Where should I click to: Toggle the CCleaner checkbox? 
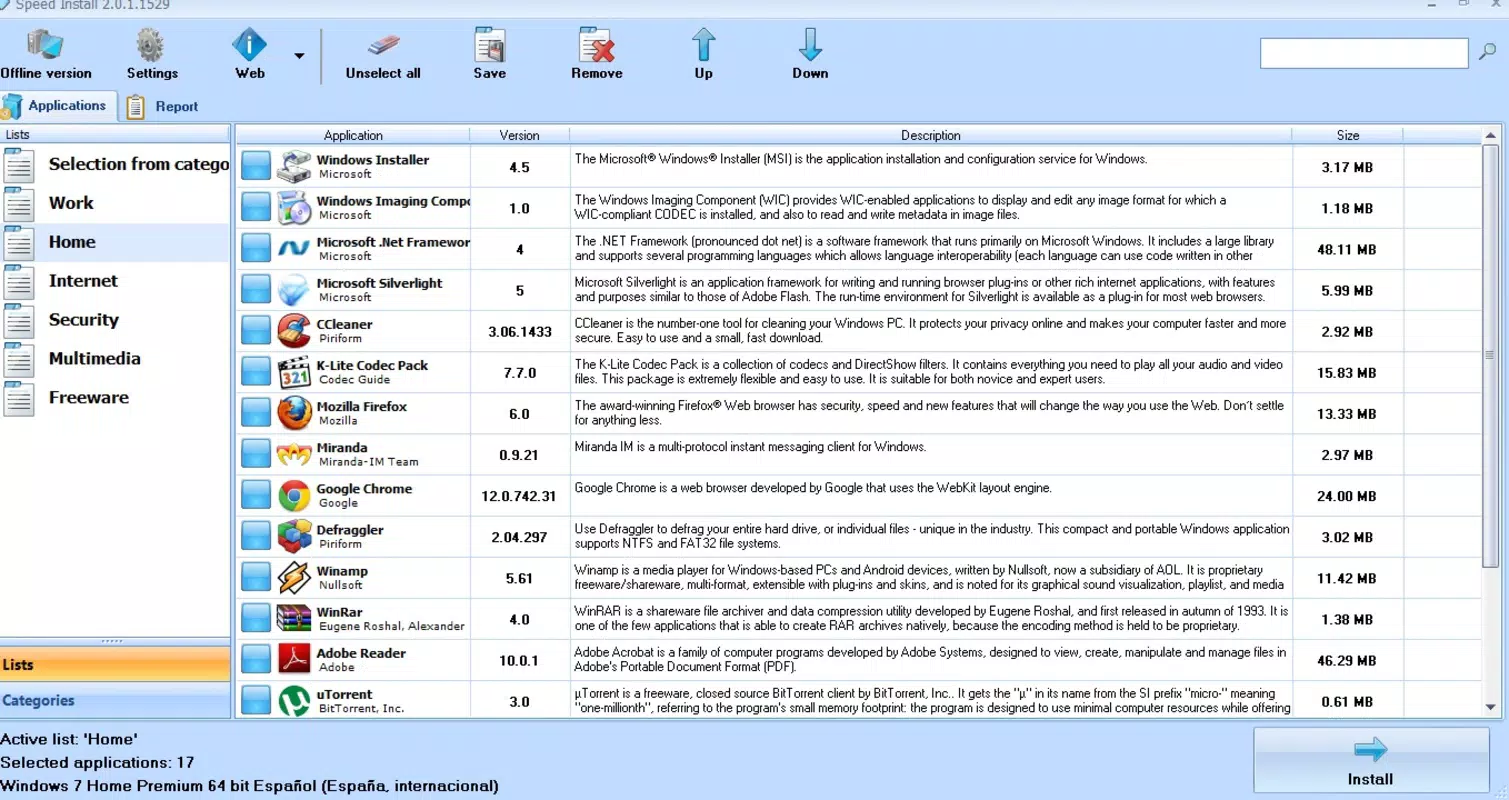click(x=256, y=331)
